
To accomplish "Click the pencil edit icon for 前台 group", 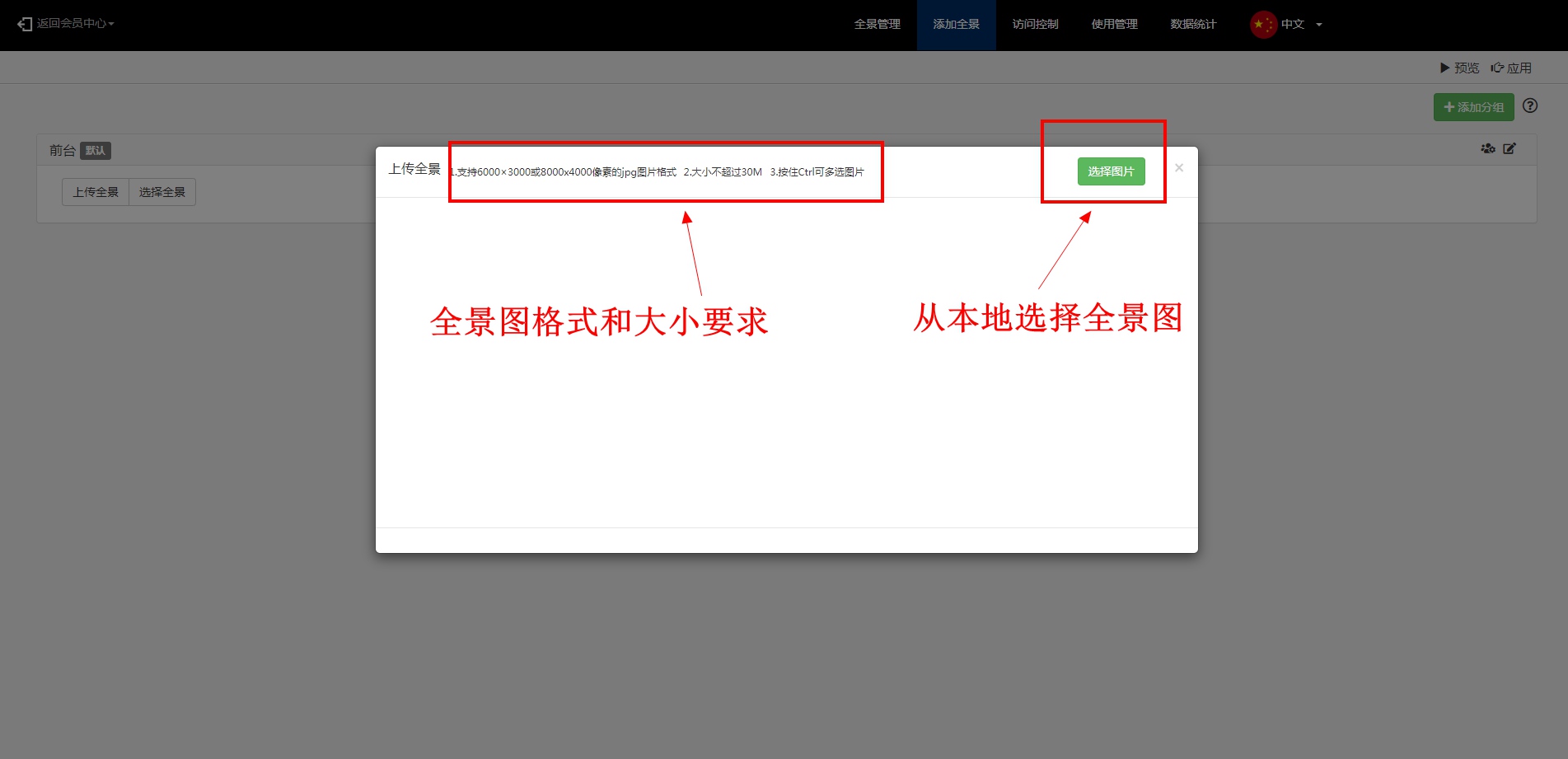I will tap(1509, 149).
